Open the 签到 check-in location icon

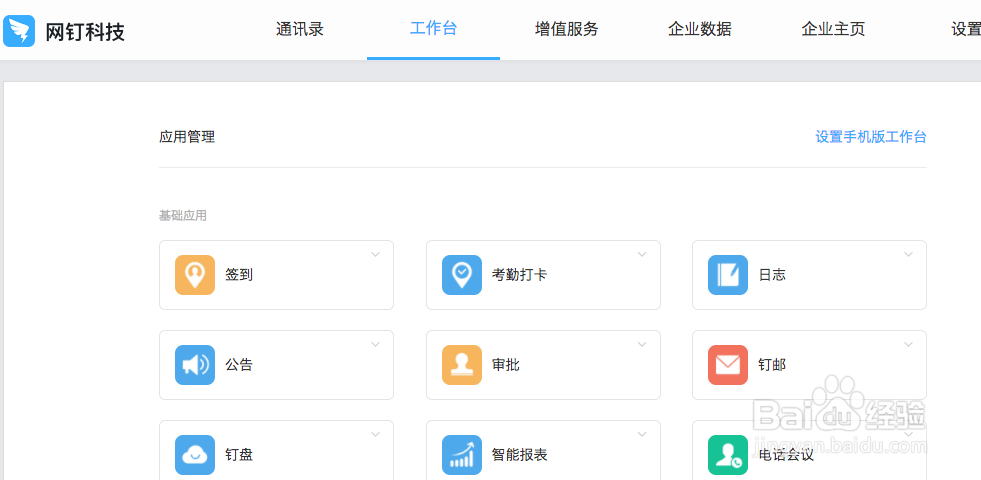(x=195, y=275)
